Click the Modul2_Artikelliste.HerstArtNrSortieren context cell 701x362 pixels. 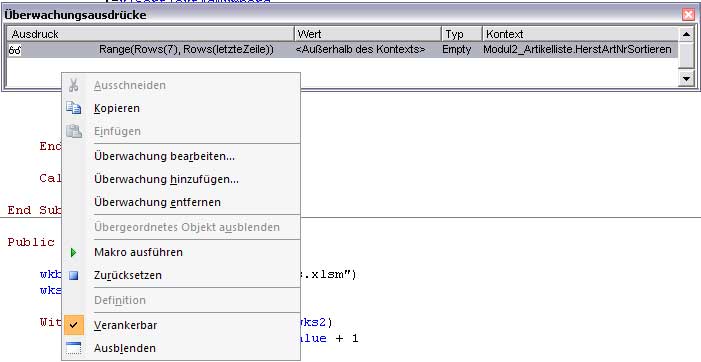[577, 49]
